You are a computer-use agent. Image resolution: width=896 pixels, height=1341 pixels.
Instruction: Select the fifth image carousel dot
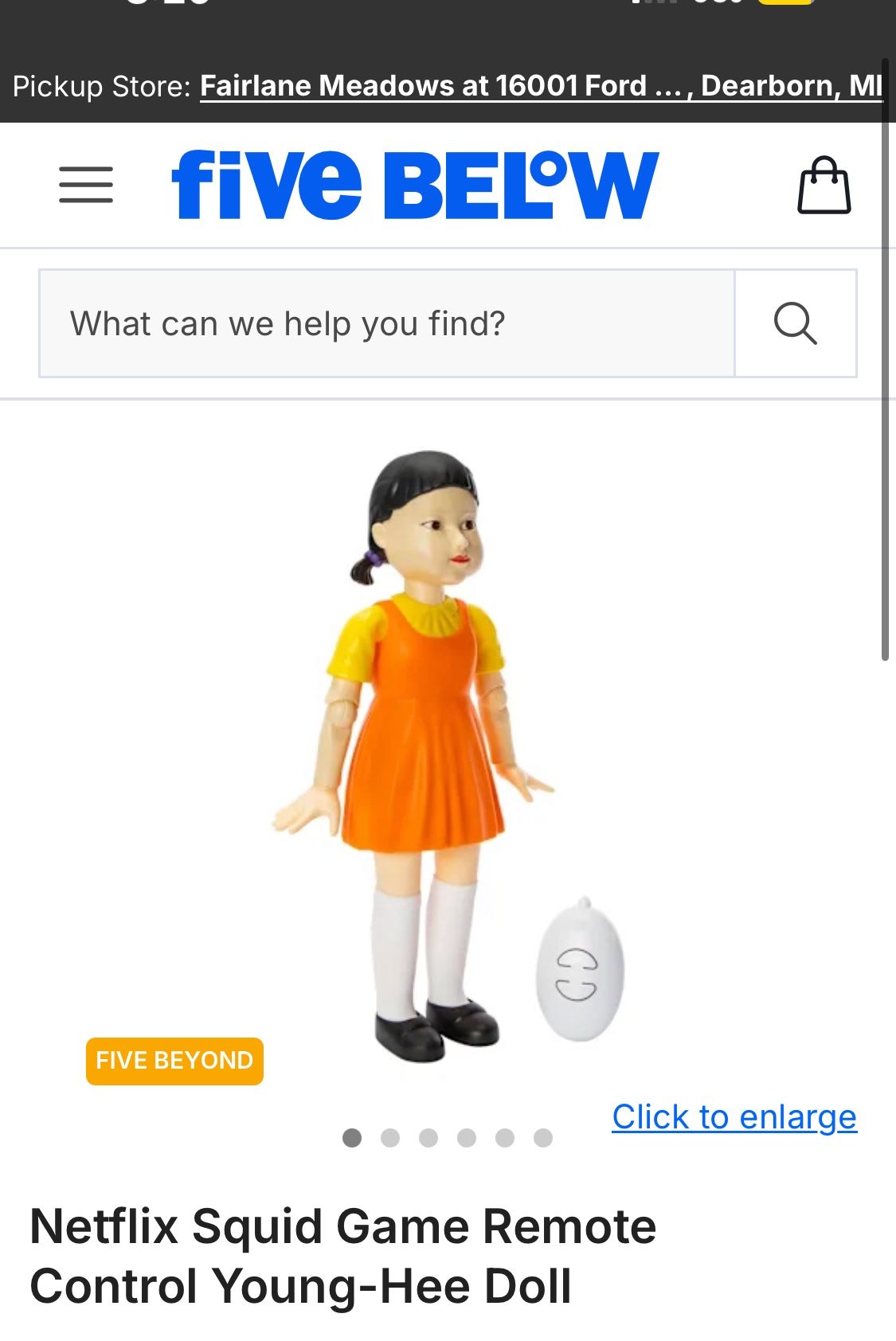tap(505, 1138)
